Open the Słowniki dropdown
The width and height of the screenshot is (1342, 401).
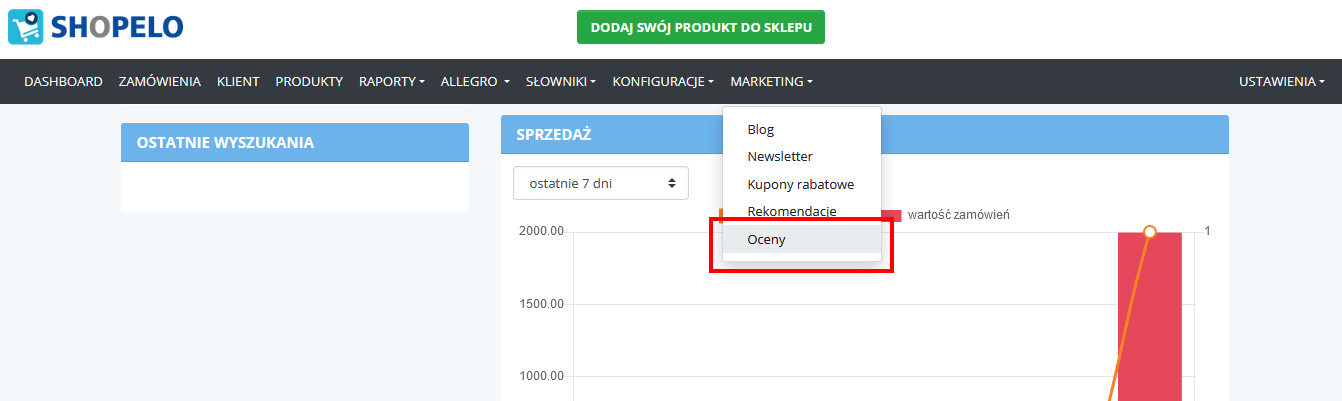(x=561, y=81)
